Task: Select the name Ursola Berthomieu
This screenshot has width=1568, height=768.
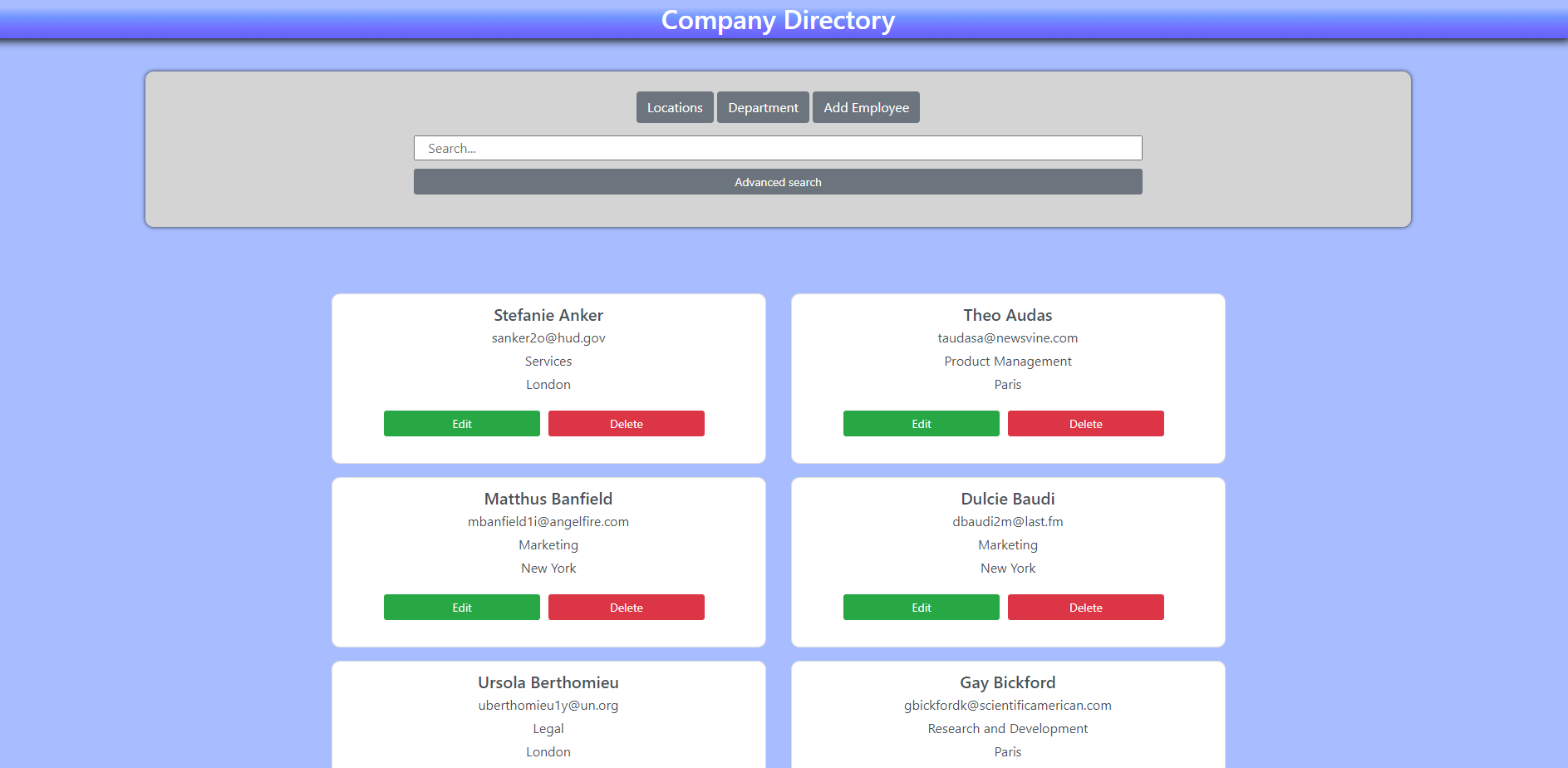Action: pyautogui.click(x=548, y=682)
